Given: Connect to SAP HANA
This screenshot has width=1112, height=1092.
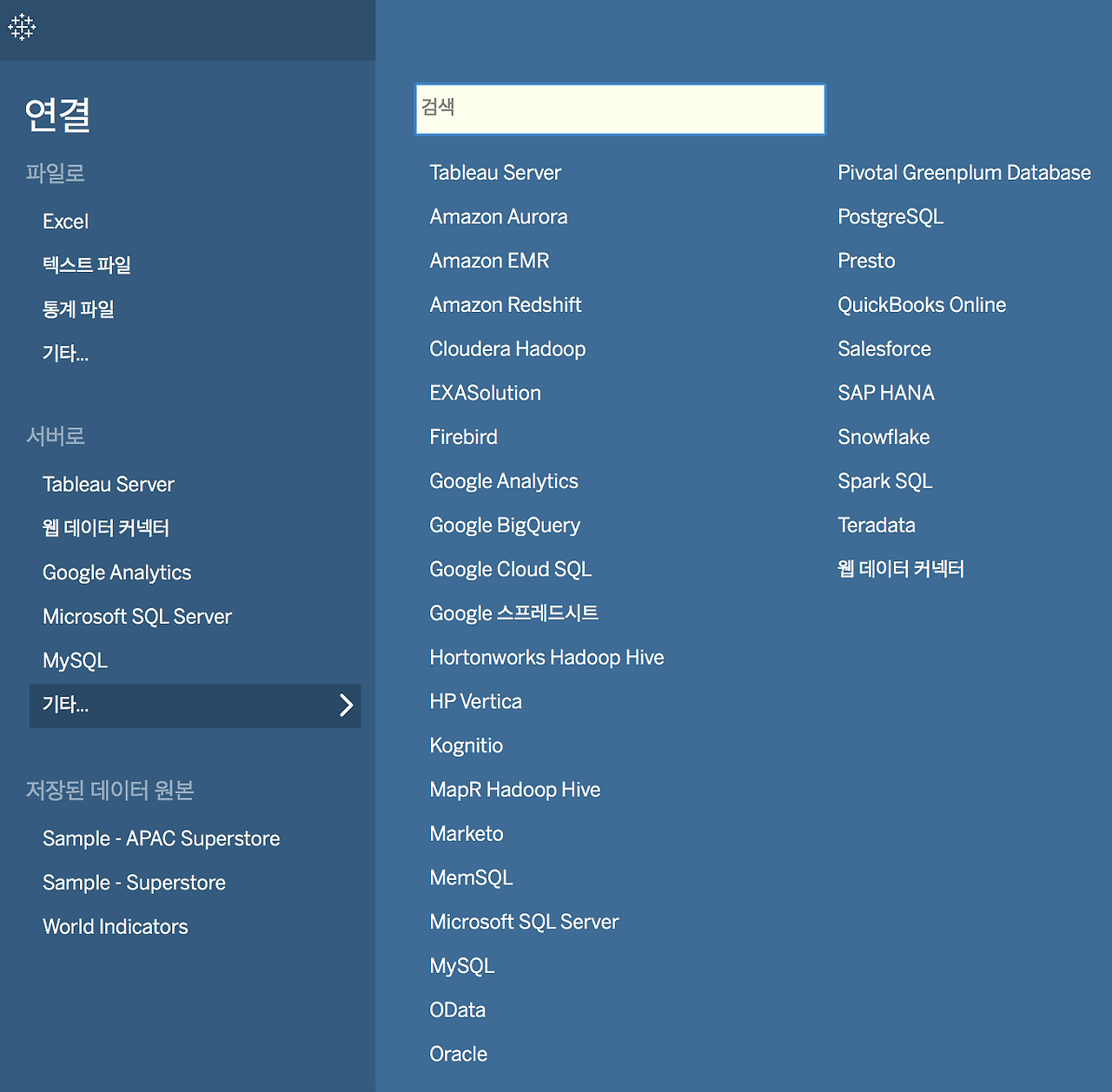Looking at the screenshot, I should [886, 394].
